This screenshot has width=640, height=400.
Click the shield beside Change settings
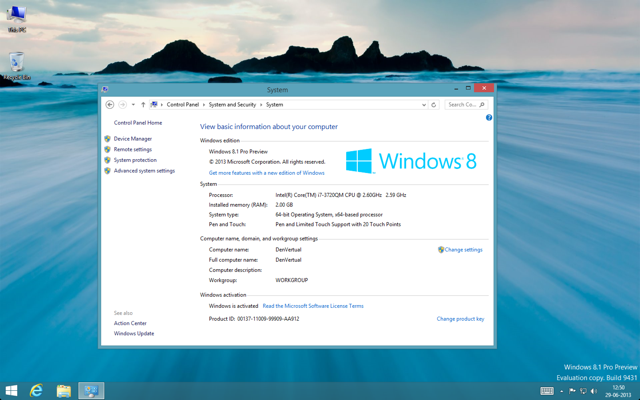441,249
